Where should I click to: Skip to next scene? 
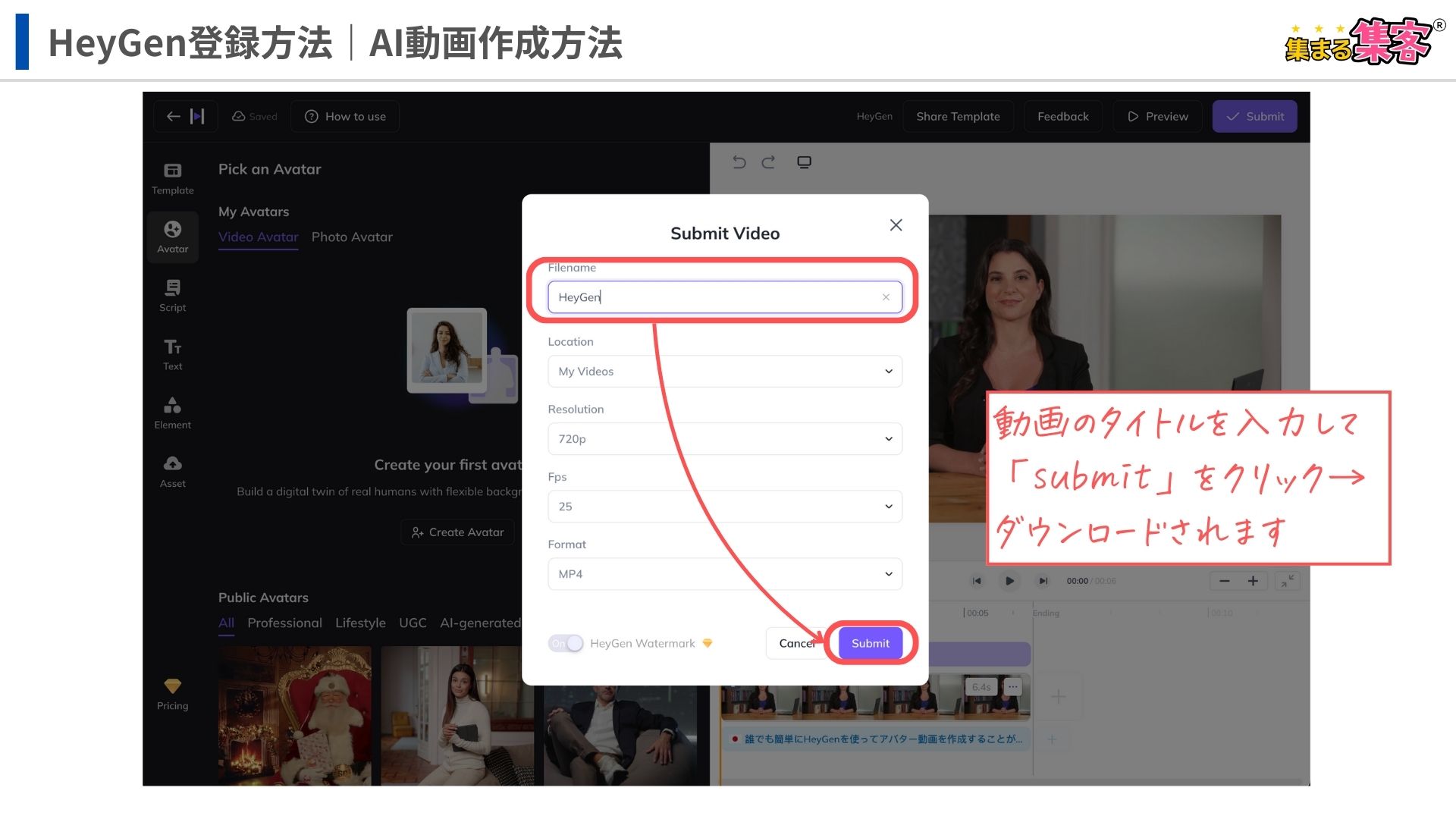coord(1043,581)
